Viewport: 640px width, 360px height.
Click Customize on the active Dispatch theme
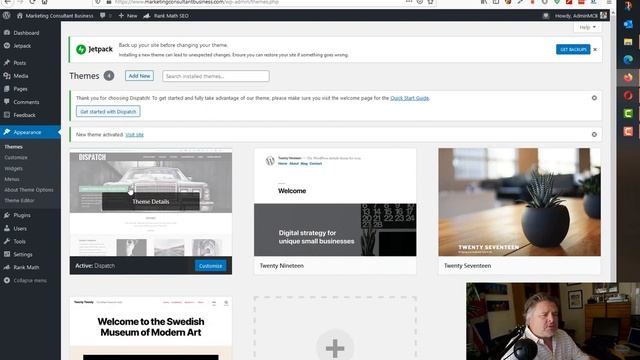(x=210, y=266)
